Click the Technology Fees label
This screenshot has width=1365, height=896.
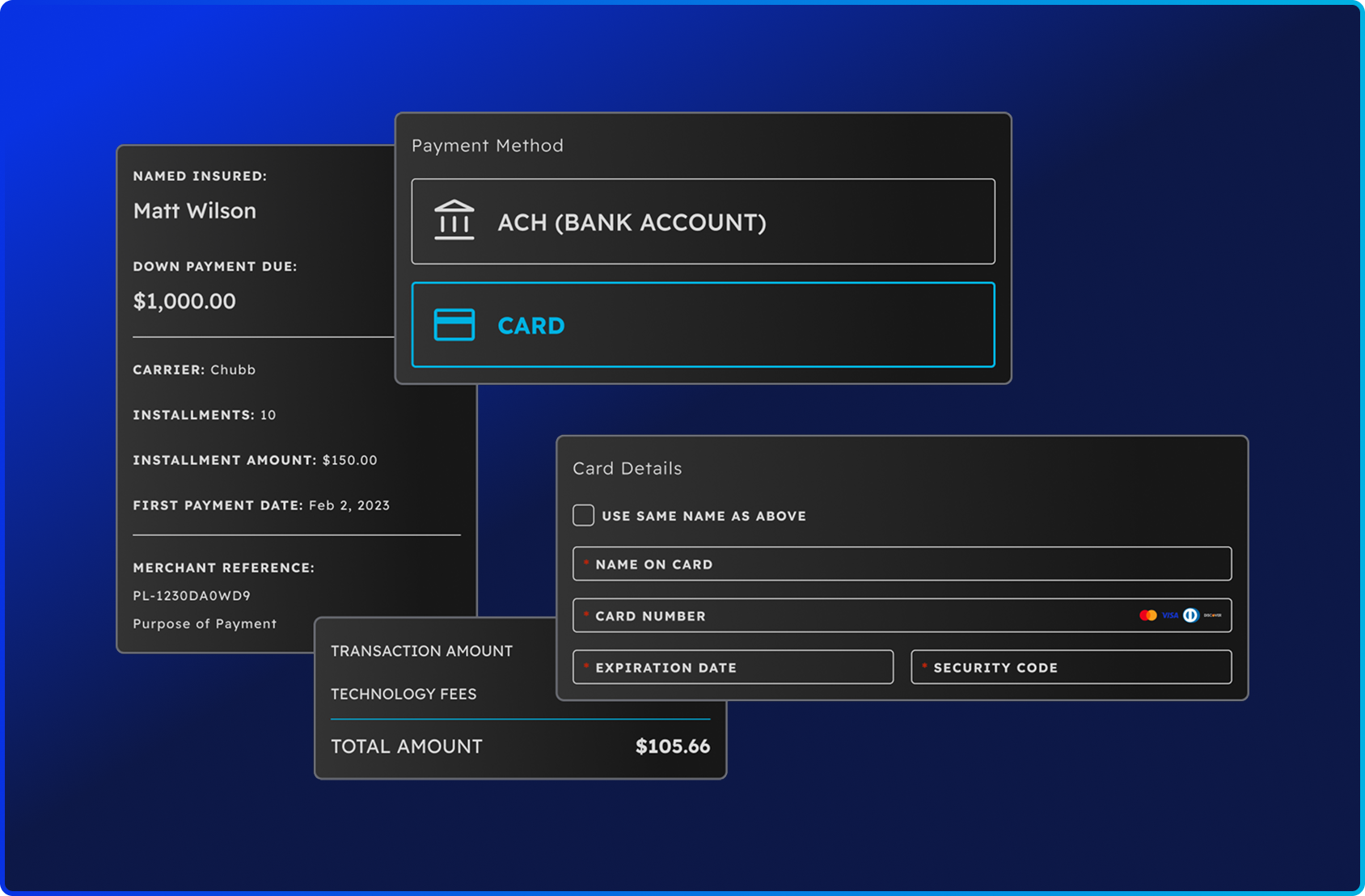[x=404, y=694]
